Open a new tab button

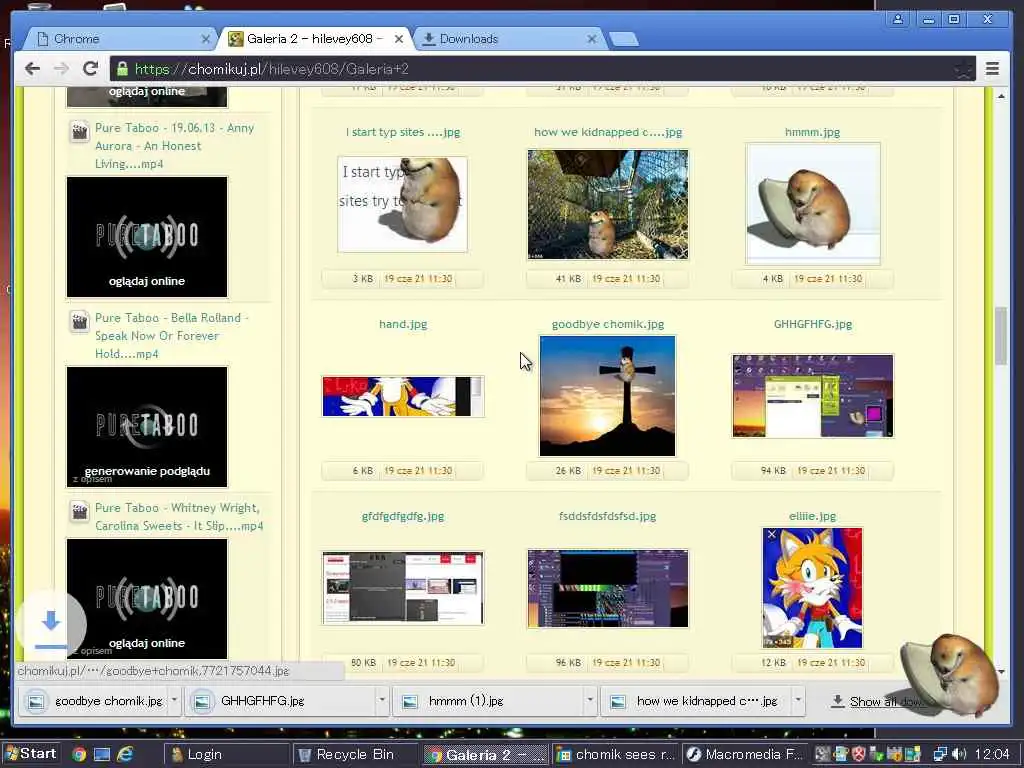coord(624,40)
